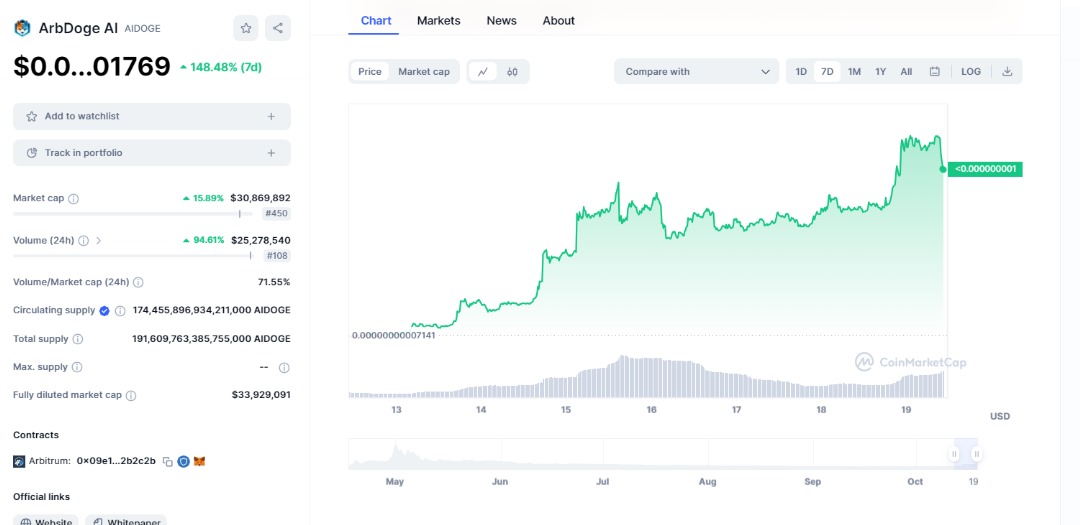Click info icon beside Max. supply value
Screen dimensions: 1080x525
[284, 368]
